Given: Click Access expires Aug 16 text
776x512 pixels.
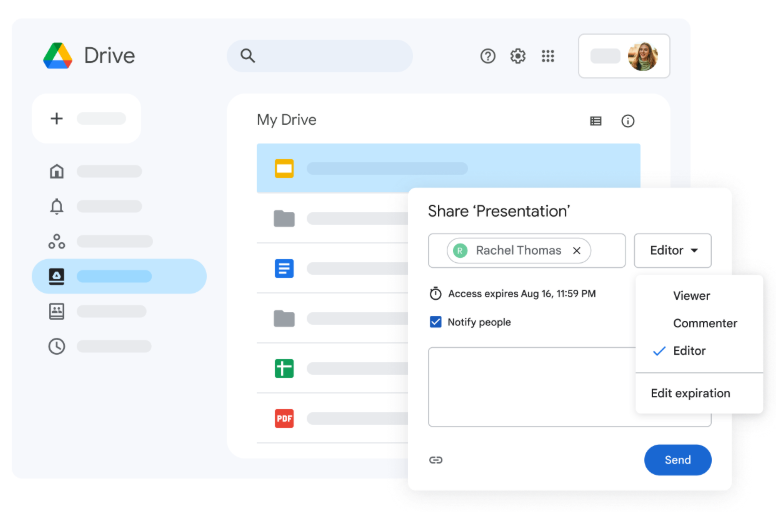Looking at the screenshot, I should pyautogui.click(x=522, y=294).
